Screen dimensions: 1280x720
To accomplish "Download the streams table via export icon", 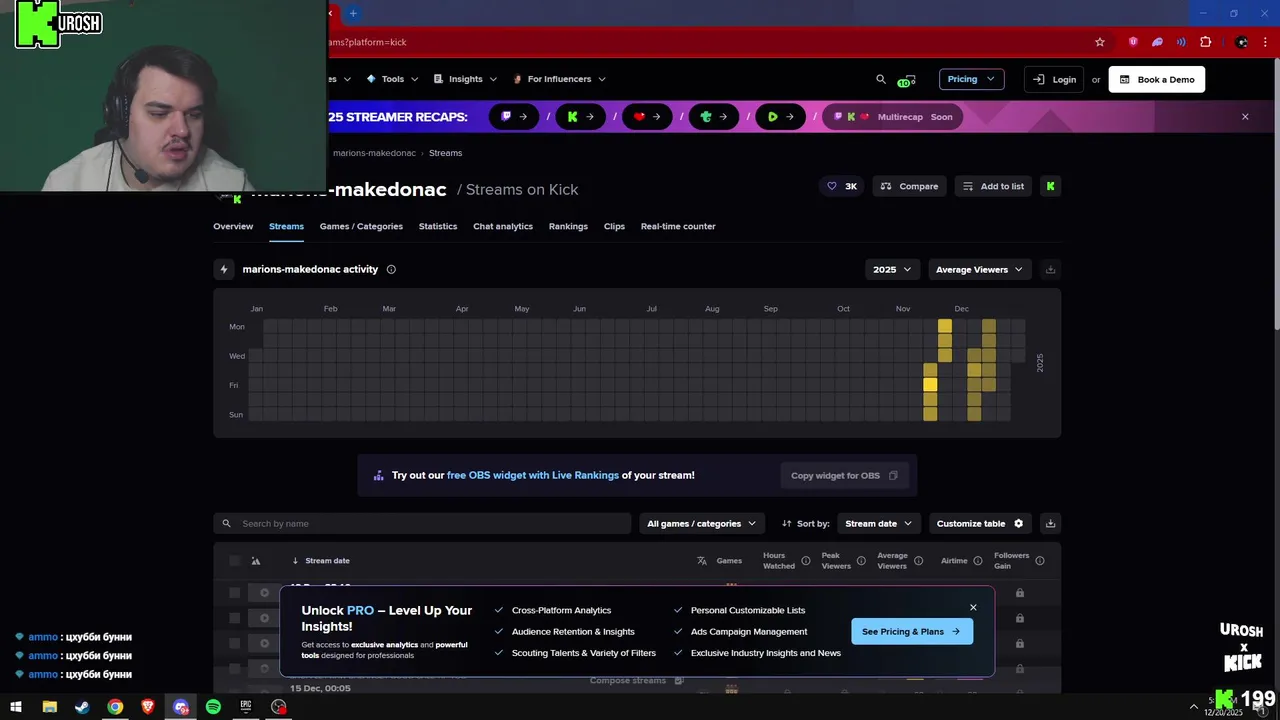I will point(1050,523).
